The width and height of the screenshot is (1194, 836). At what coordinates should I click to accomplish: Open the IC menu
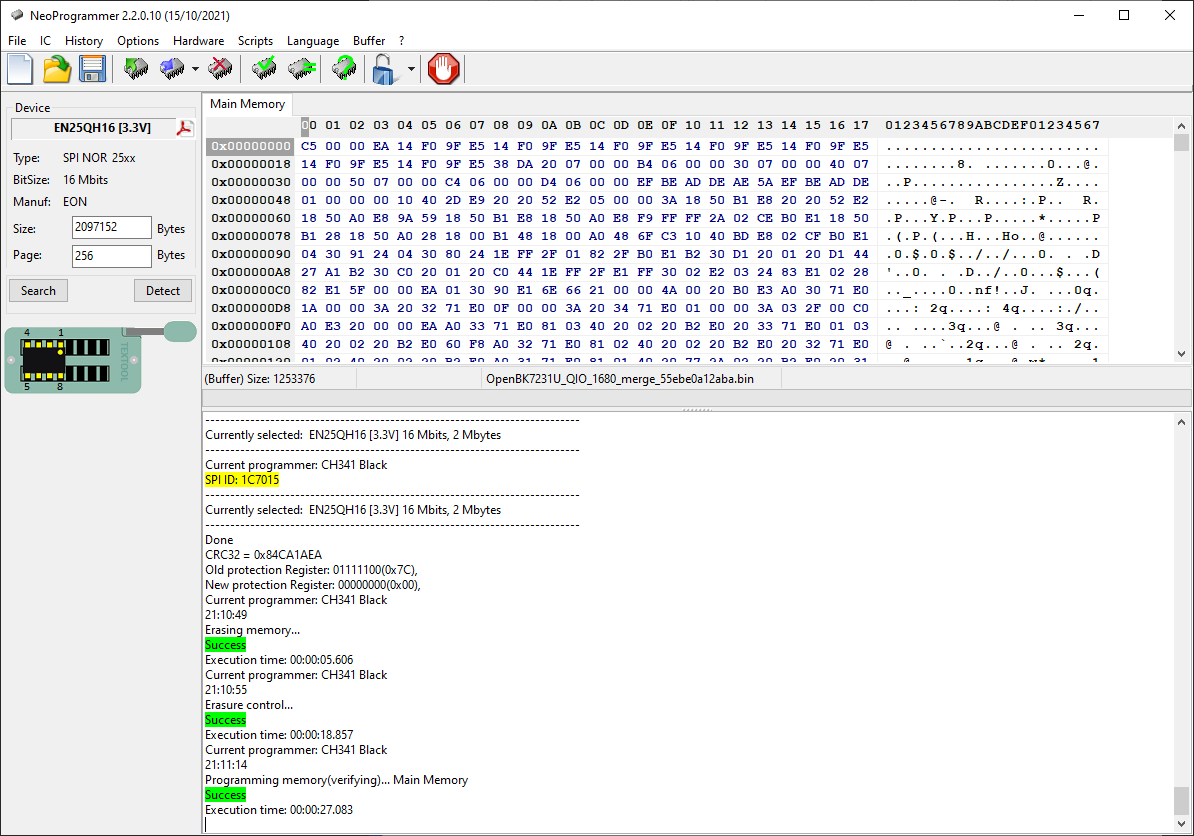point(46,40)
